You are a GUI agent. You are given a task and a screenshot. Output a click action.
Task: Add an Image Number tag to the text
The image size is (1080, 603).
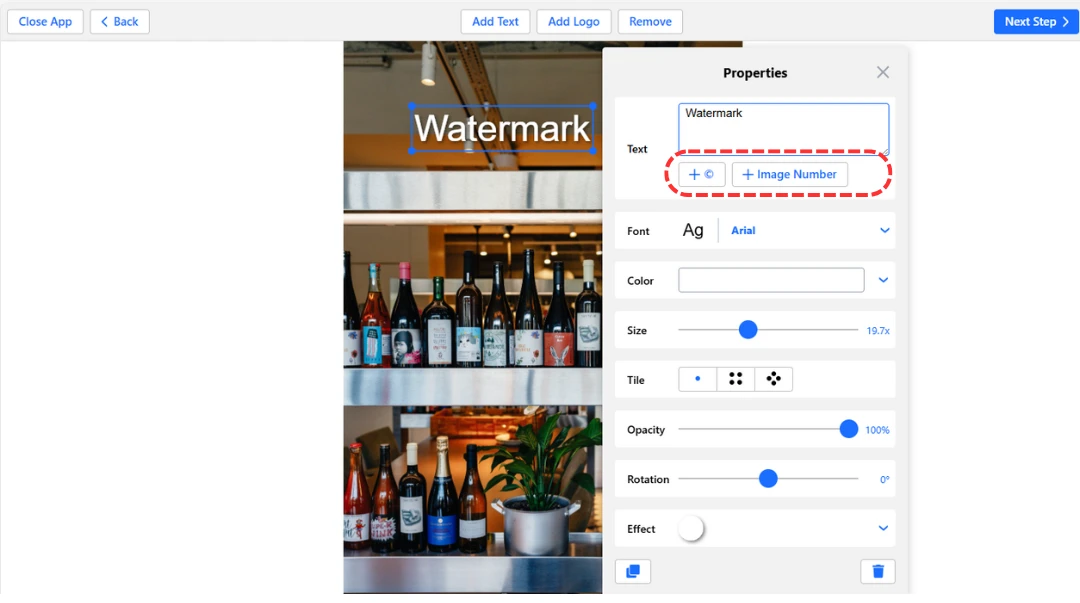click(789, 173)
